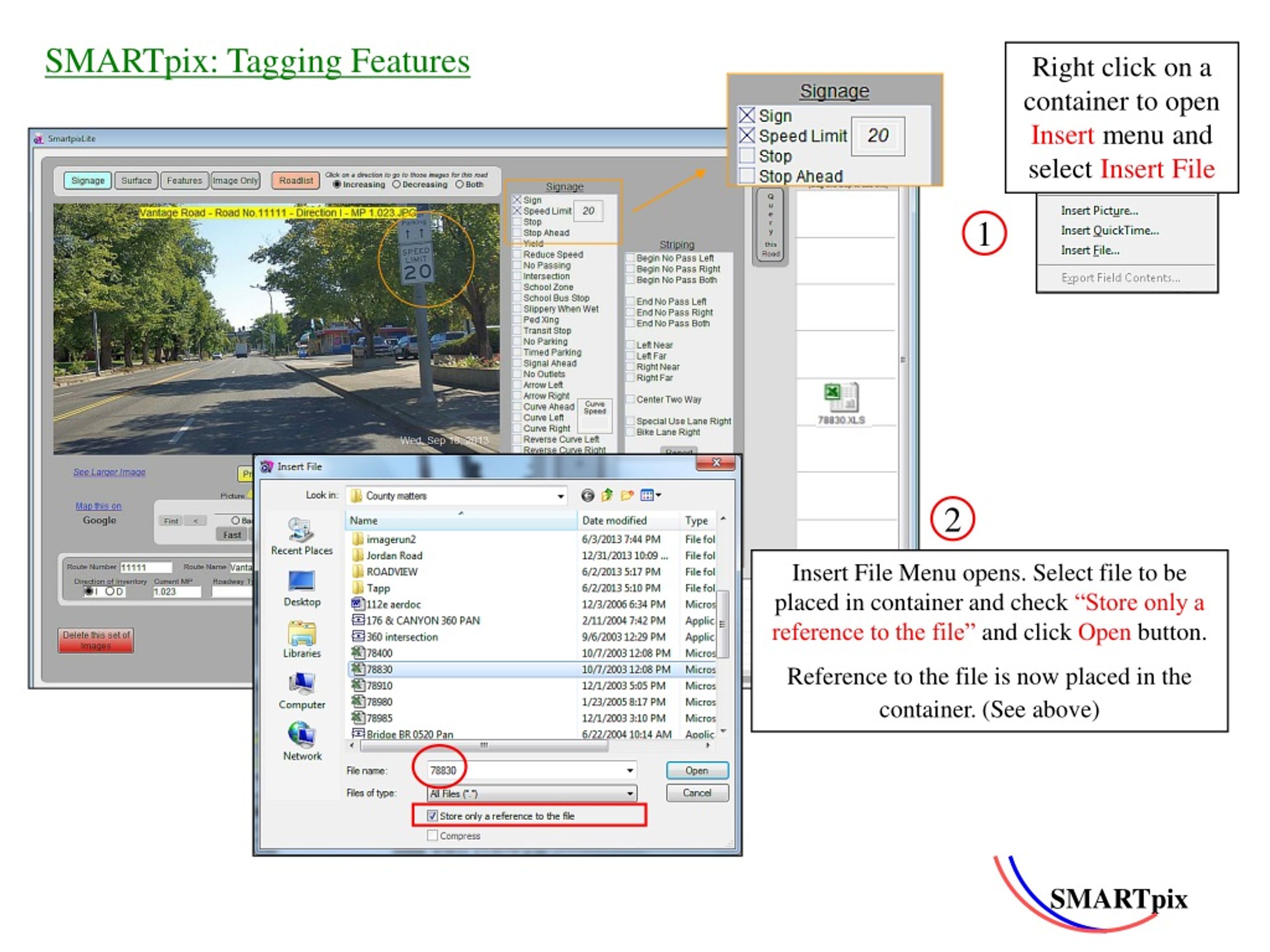Click the imagerun2 folder icon

[358, 539]
